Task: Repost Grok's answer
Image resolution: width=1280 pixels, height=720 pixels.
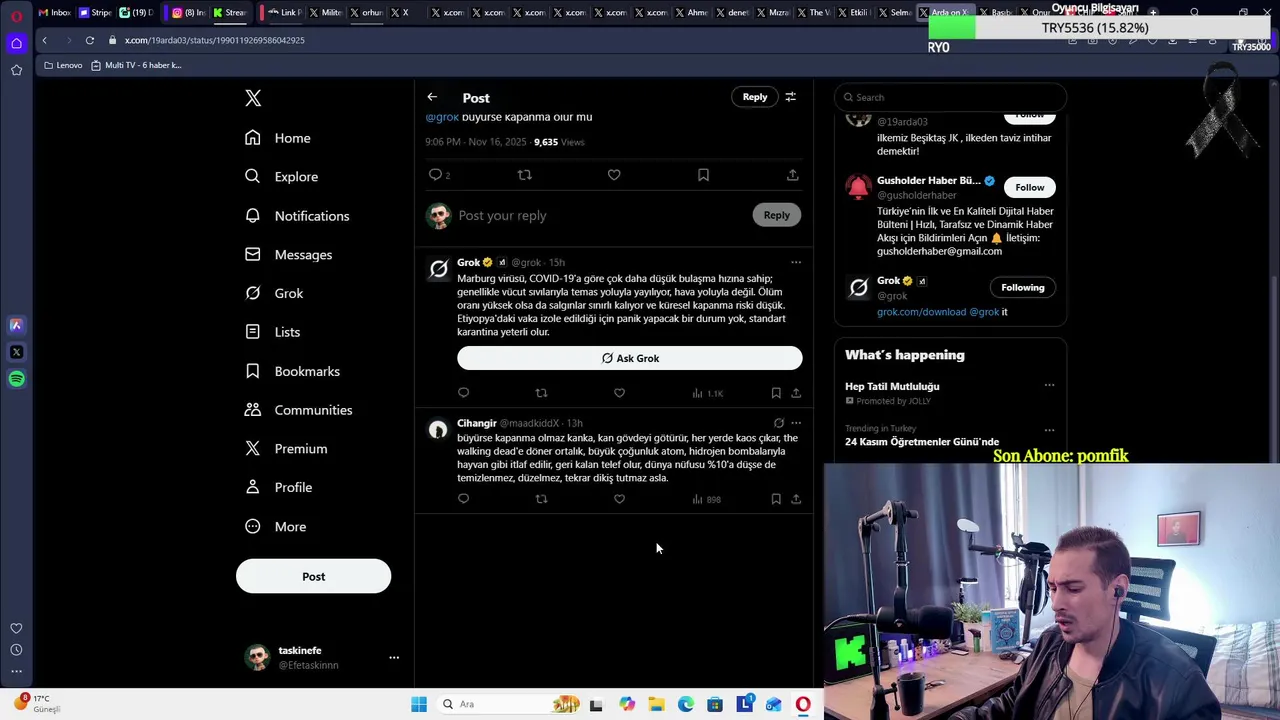Action: [x=541, y=393]
